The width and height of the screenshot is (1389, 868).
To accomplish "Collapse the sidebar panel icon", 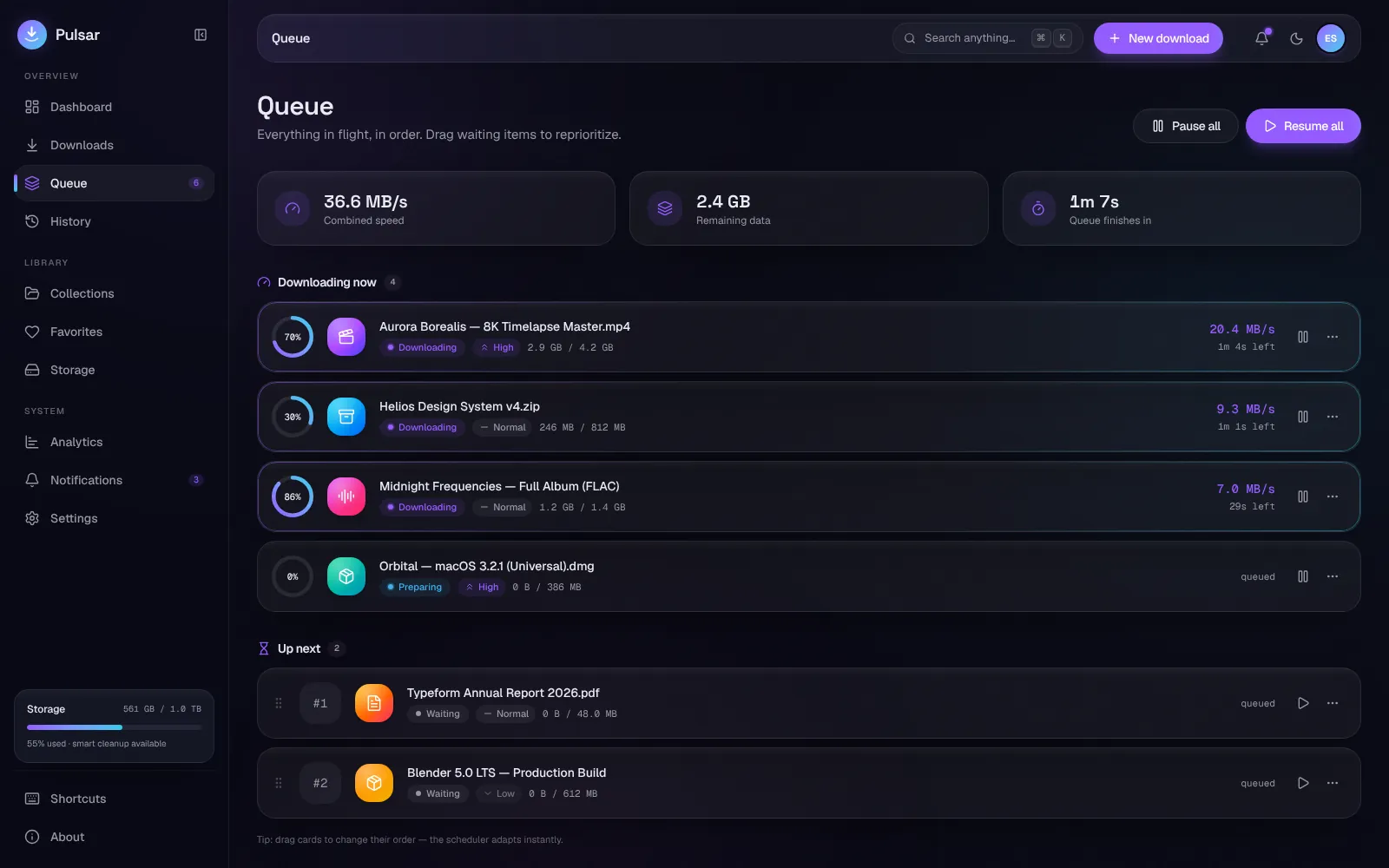I will 201,35.
